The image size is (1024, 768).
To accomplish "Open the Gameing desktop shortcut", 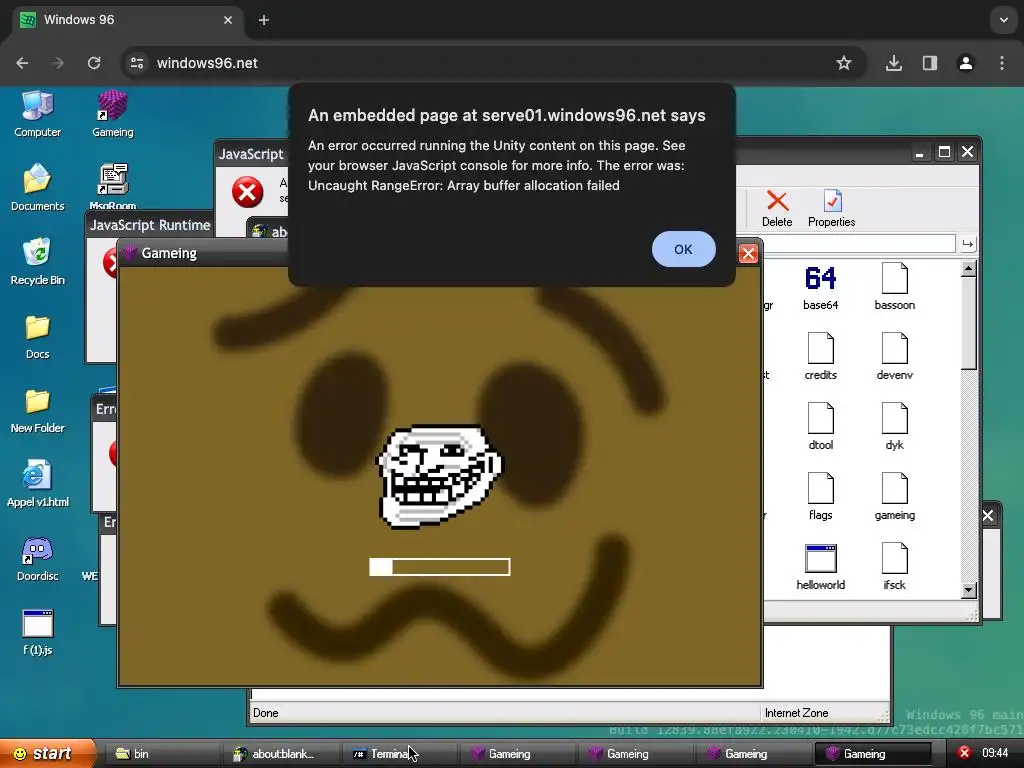I will 112,114.
